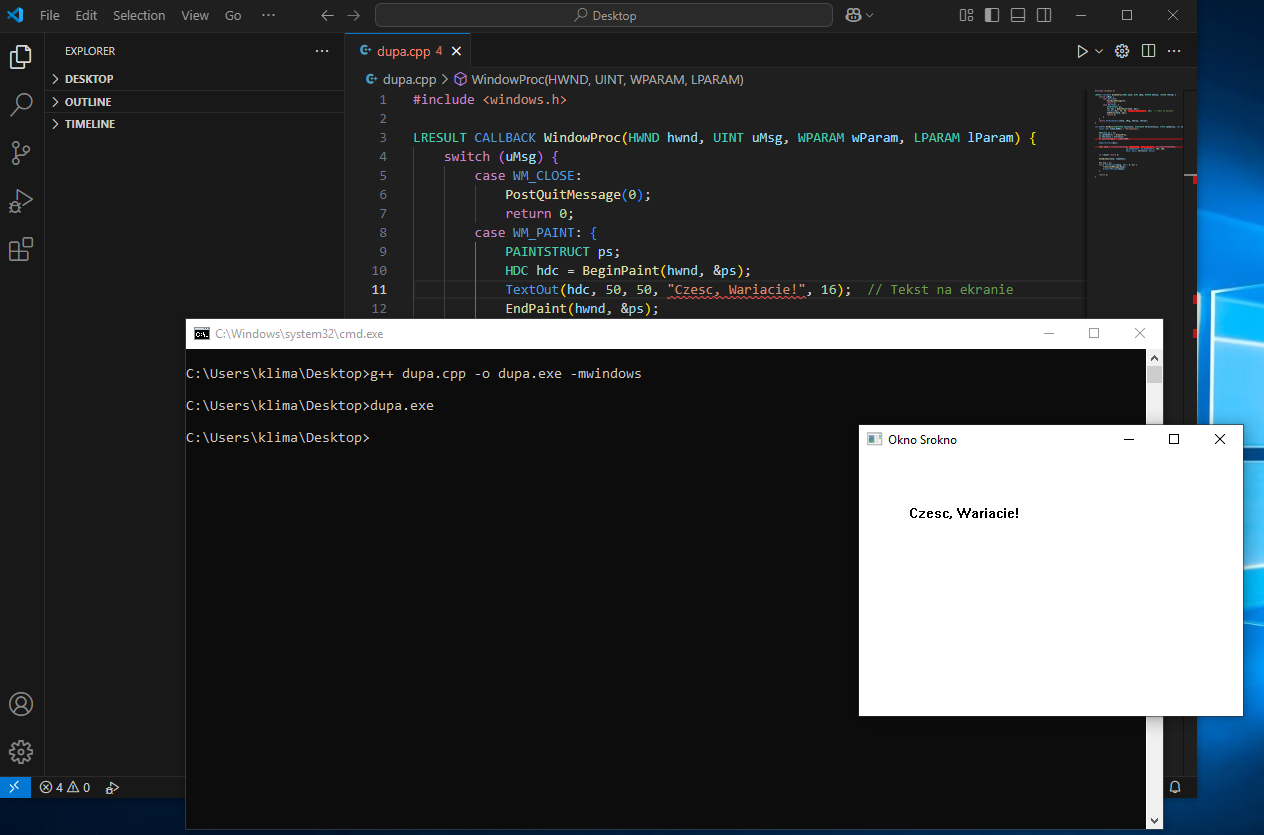
Task: Click the errors and warnings status indicator
Action: [x=65, y=787]
